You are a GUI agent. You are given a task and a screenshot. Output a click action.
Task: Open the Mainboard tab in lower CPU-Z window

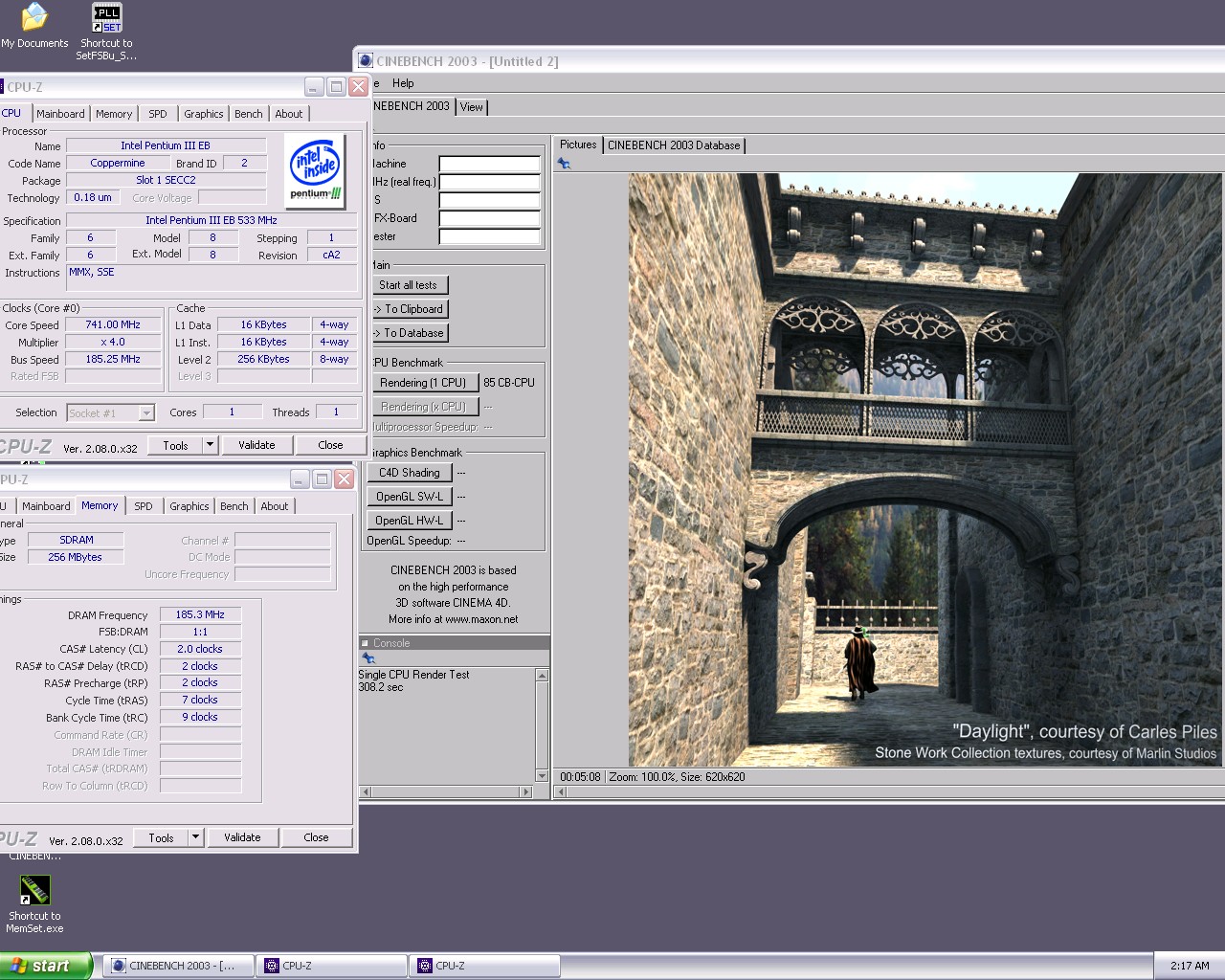[46, 506]
